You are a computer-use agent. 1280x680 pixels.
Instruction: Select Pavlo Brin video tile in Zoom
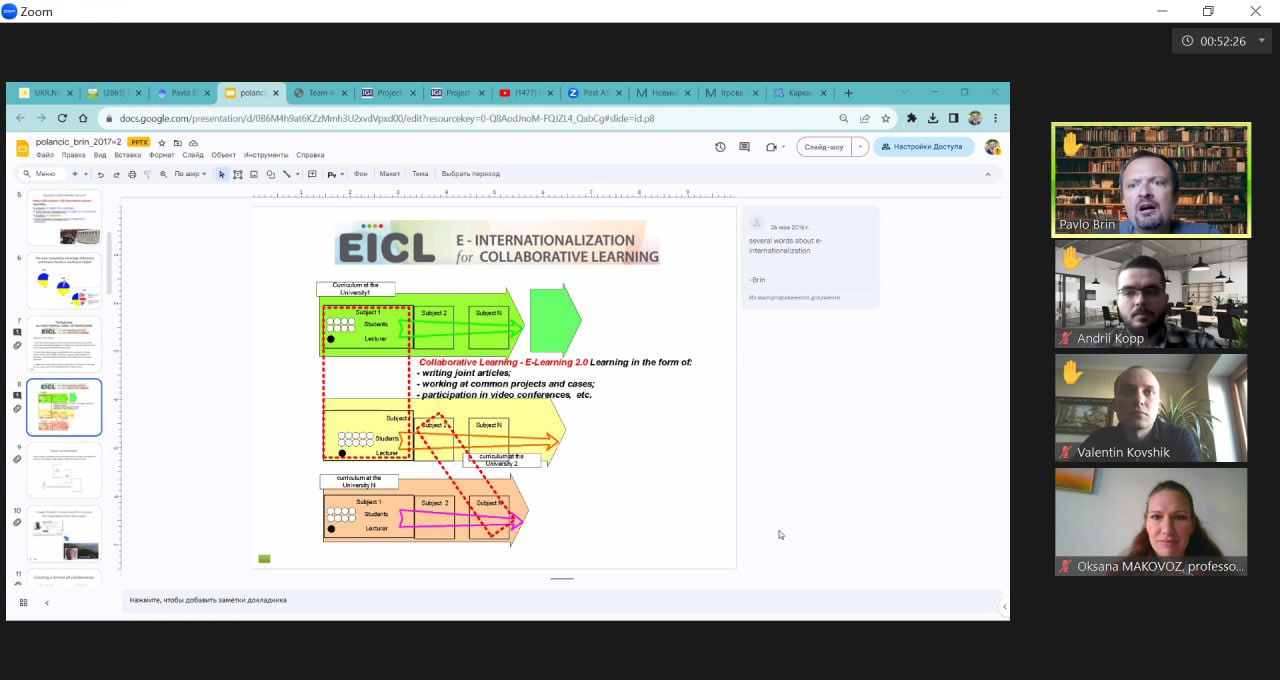pos(1151,180)
